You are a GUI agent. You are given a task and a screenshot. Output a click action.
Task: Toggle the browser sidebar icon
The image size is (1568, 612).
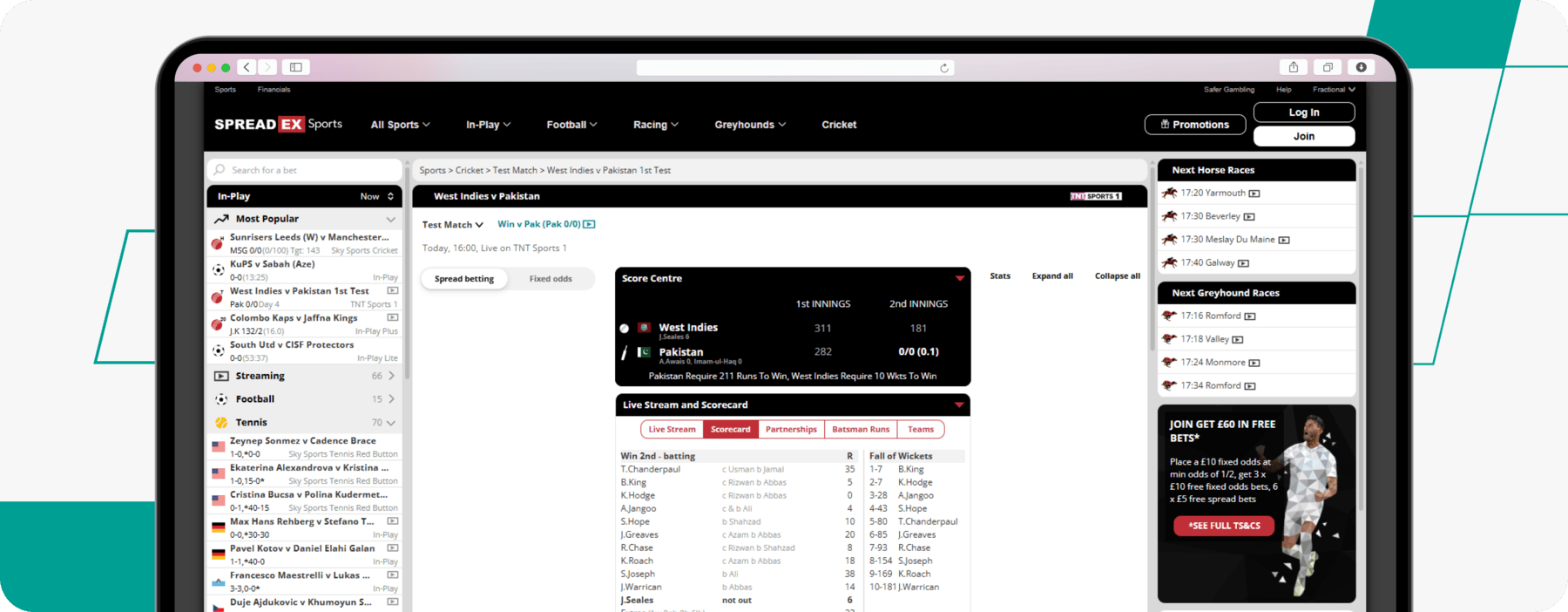296,67
